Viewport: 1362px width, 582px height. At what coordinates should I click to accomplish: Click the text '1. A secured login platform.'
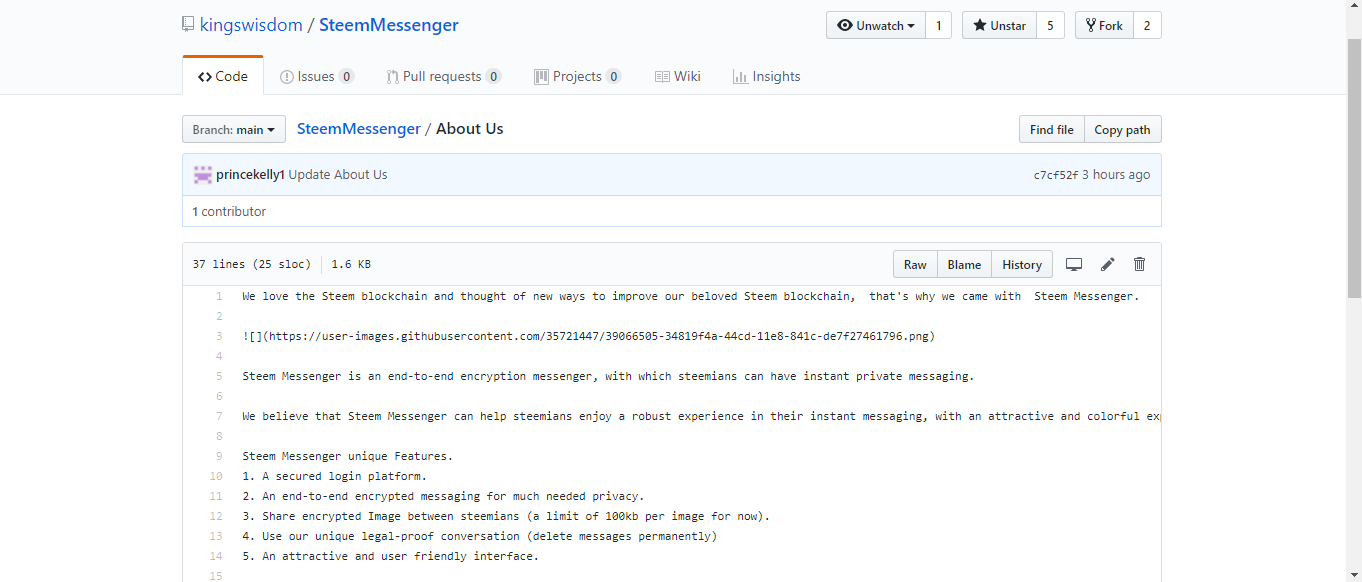[x=335, y=476]
